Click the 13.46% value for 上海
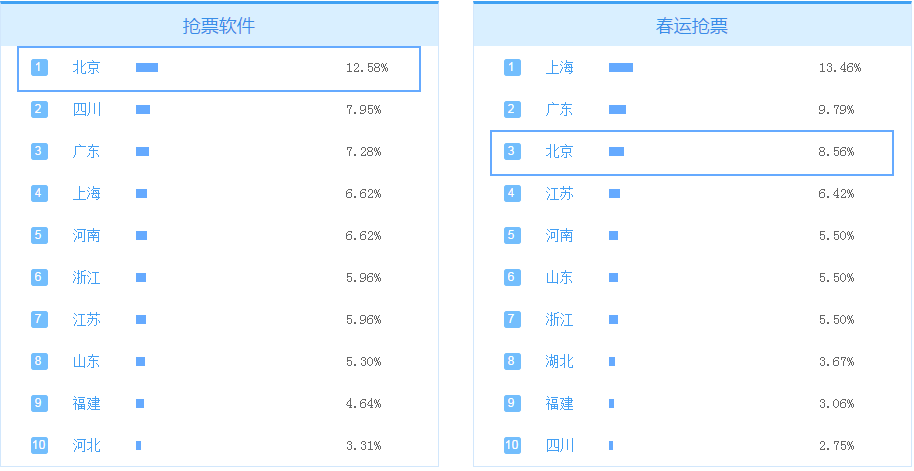Viewport: 914px width, 471px height. click(x=839, y=68)
